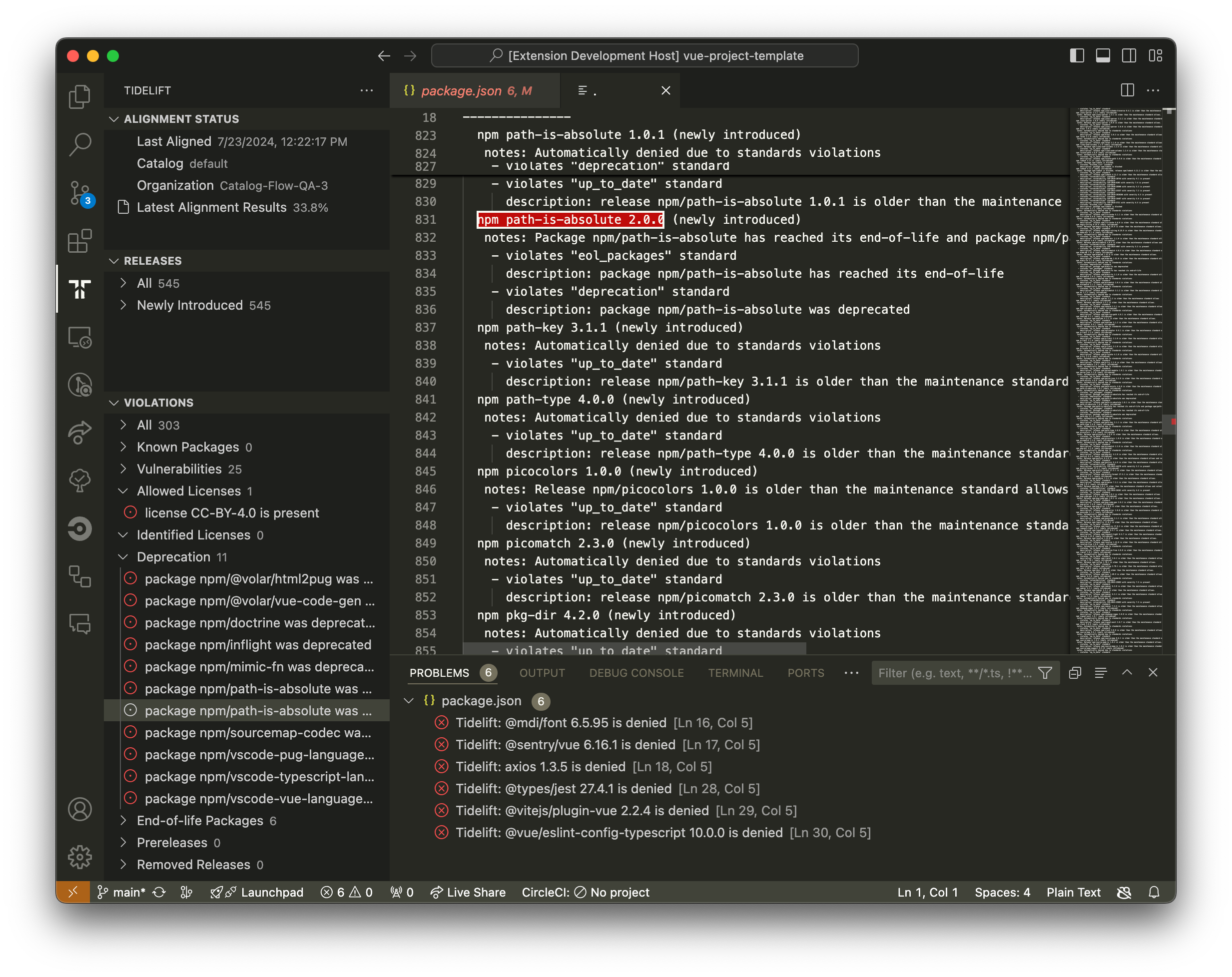Click the Copilot status icon in status bar
The image size is (1232, 977).
point(1124,892)
